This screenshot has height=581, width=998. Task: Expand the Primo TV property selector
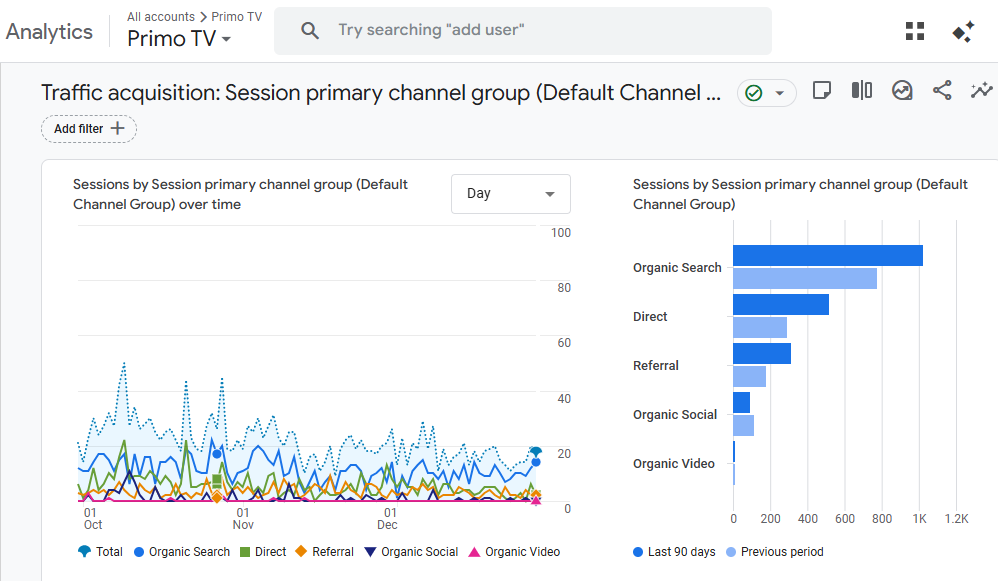coord(179,39)
